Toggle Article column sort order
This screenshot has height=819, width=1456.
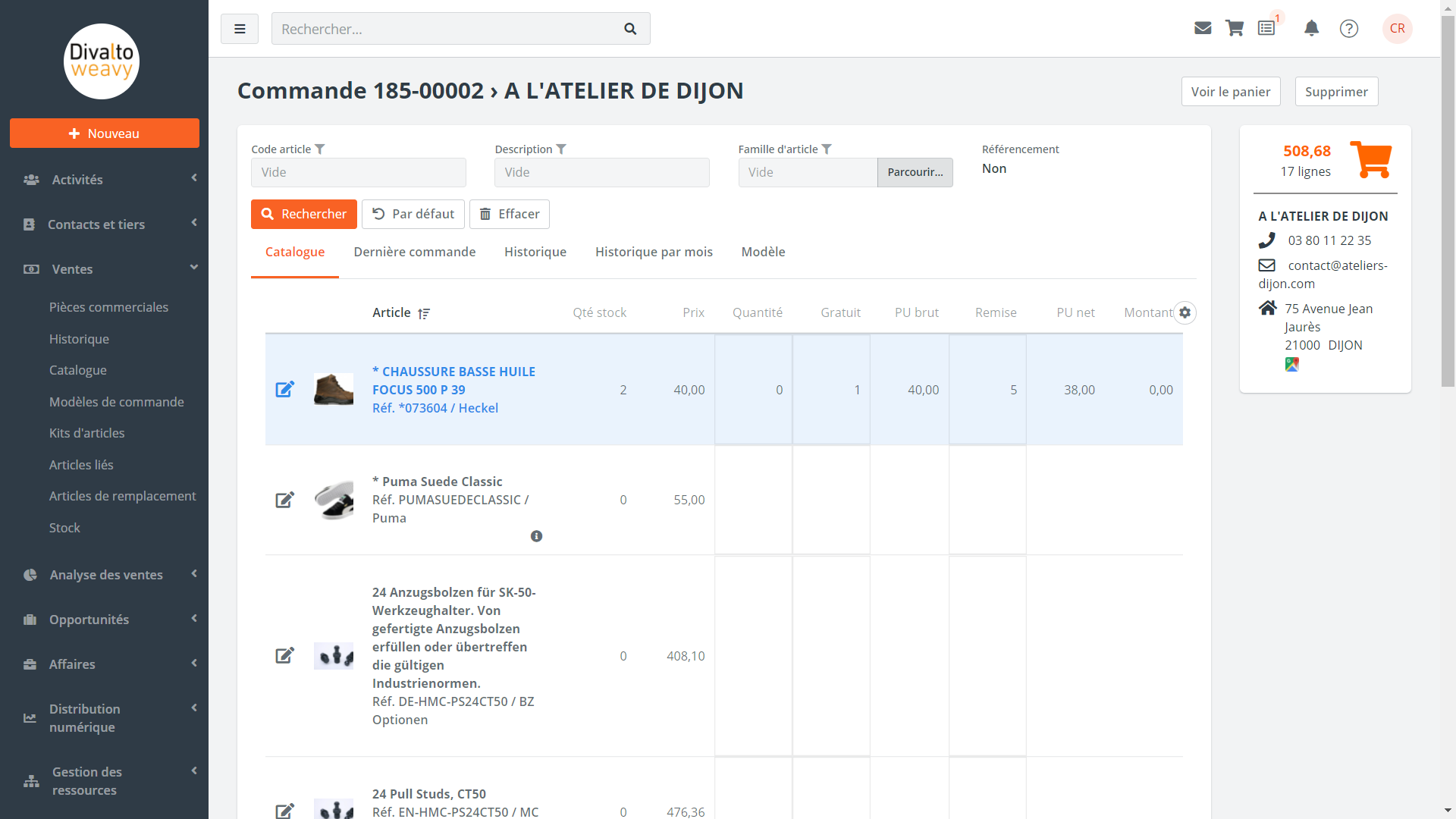[424, 313]
